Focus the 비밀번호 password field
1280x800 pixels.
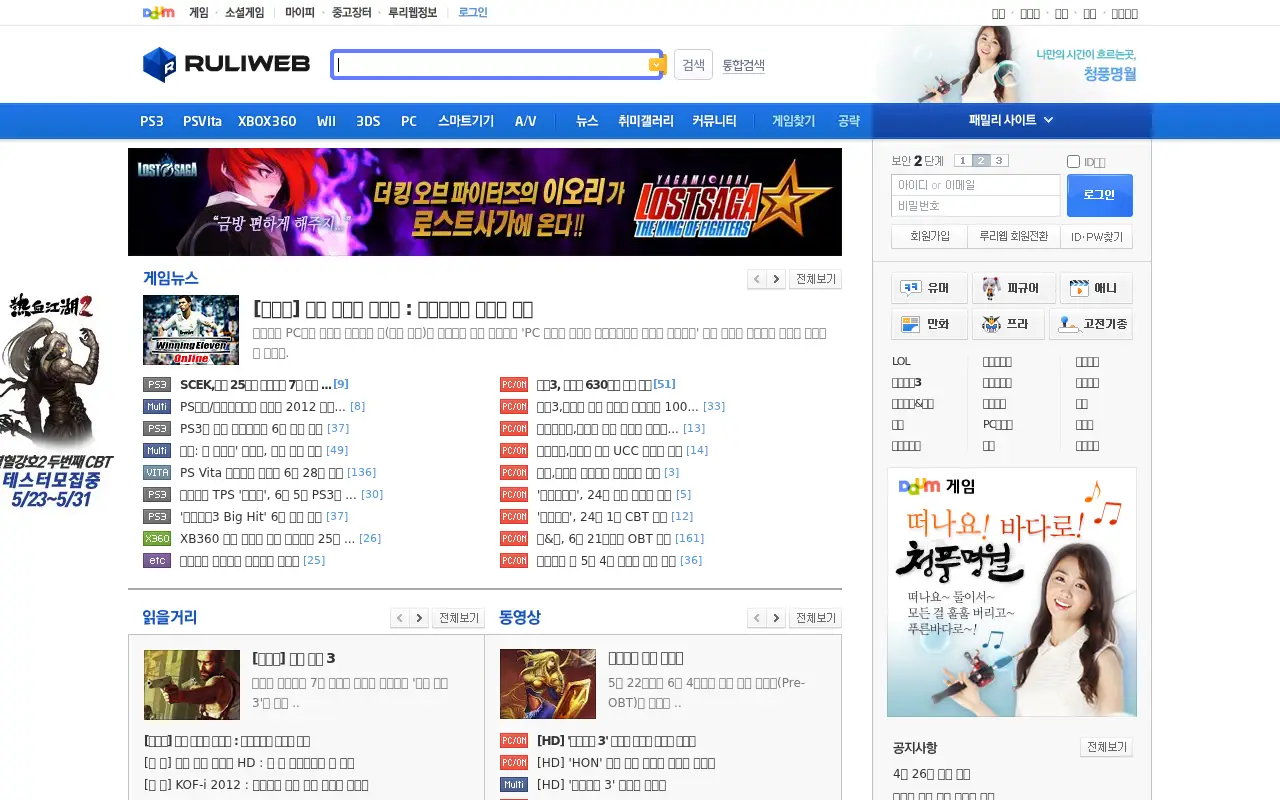tap(976, 206)
